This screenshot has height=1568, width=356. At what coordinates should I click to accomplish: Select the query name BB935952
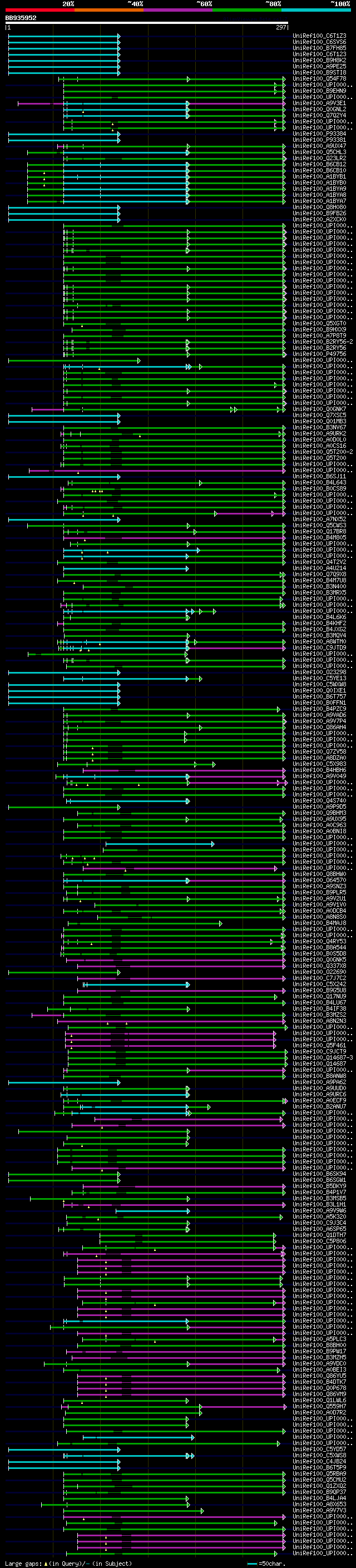pyautogui.click(x=21, y=18)
